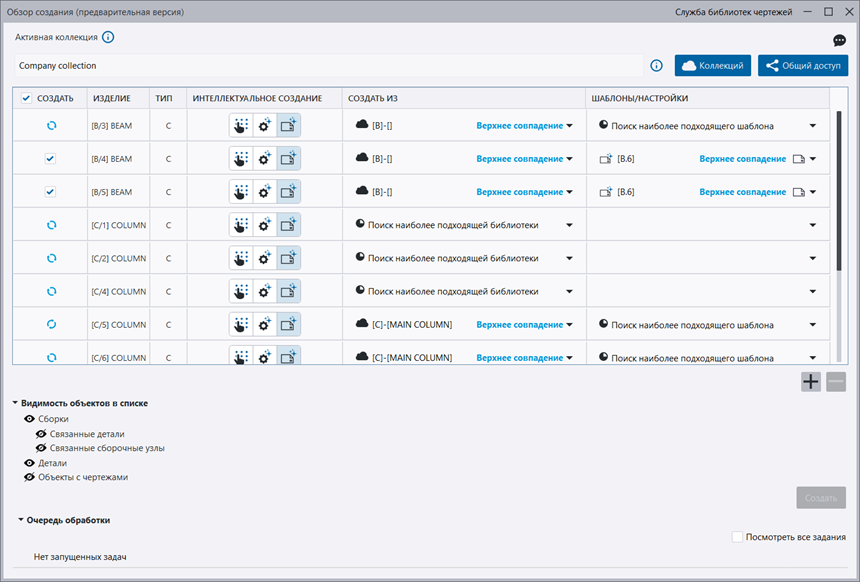Click info icon next to Активная коллекция

[108, 37]
